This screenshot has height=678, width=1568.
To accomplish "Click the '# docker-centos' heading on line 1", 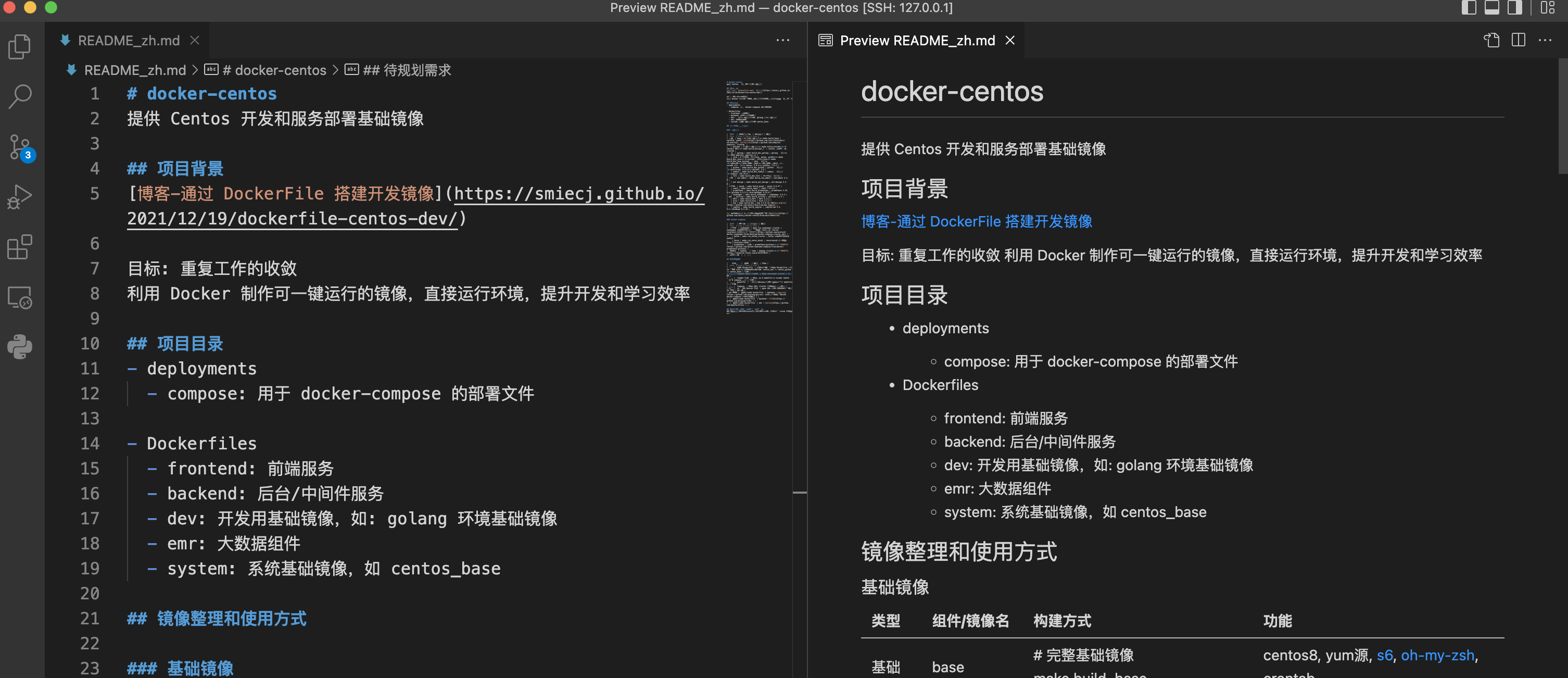I will click(x=201, y=94).
